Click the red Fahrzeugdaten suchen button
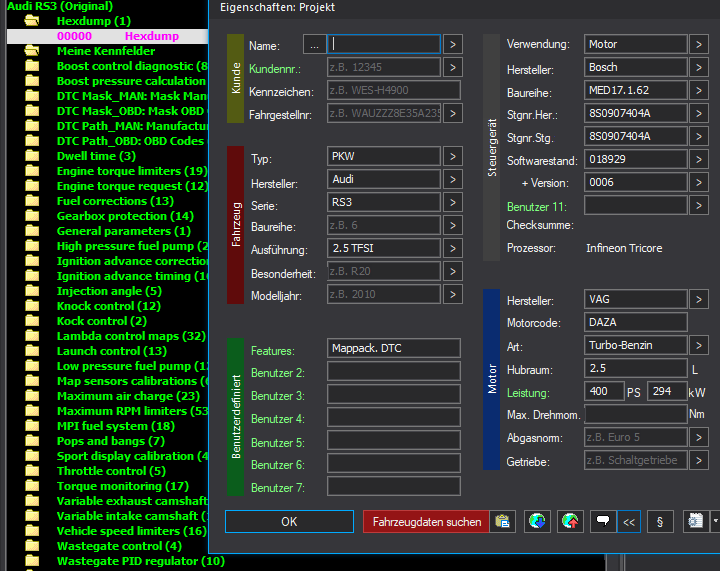This screenshot has height=571, width=720. point(427,521)
